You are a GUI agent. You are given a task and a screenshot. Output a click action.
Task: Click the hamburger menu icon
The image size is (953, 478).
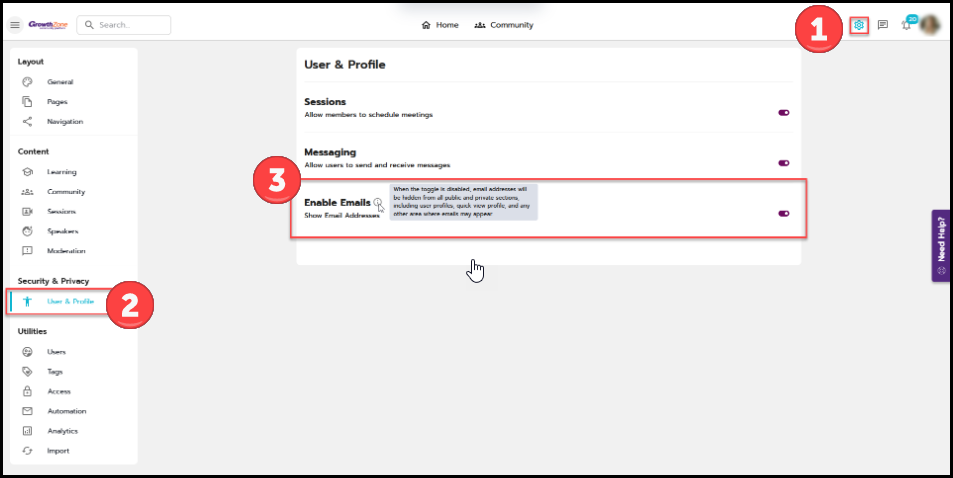15,25
